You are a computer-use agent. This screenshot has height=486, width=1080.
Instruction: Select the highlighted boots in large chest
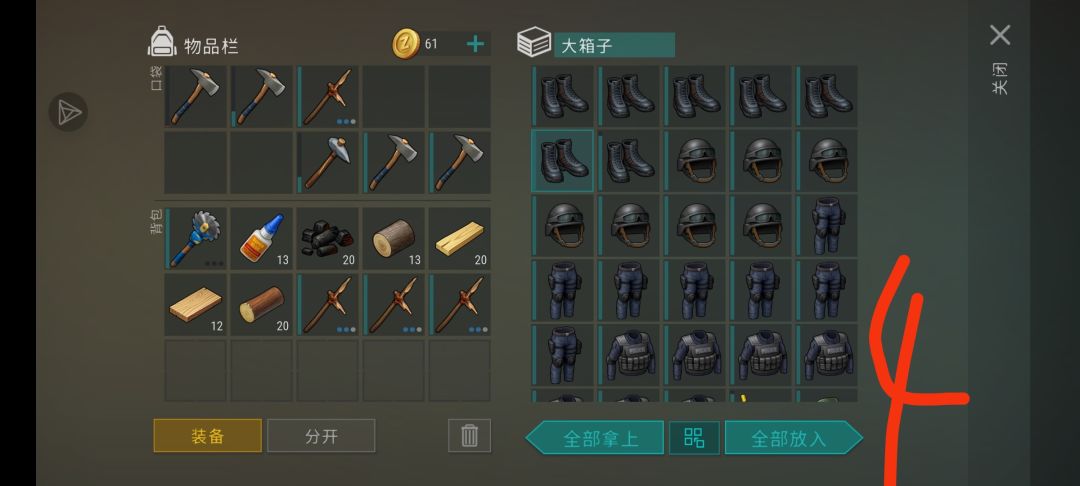563,160
